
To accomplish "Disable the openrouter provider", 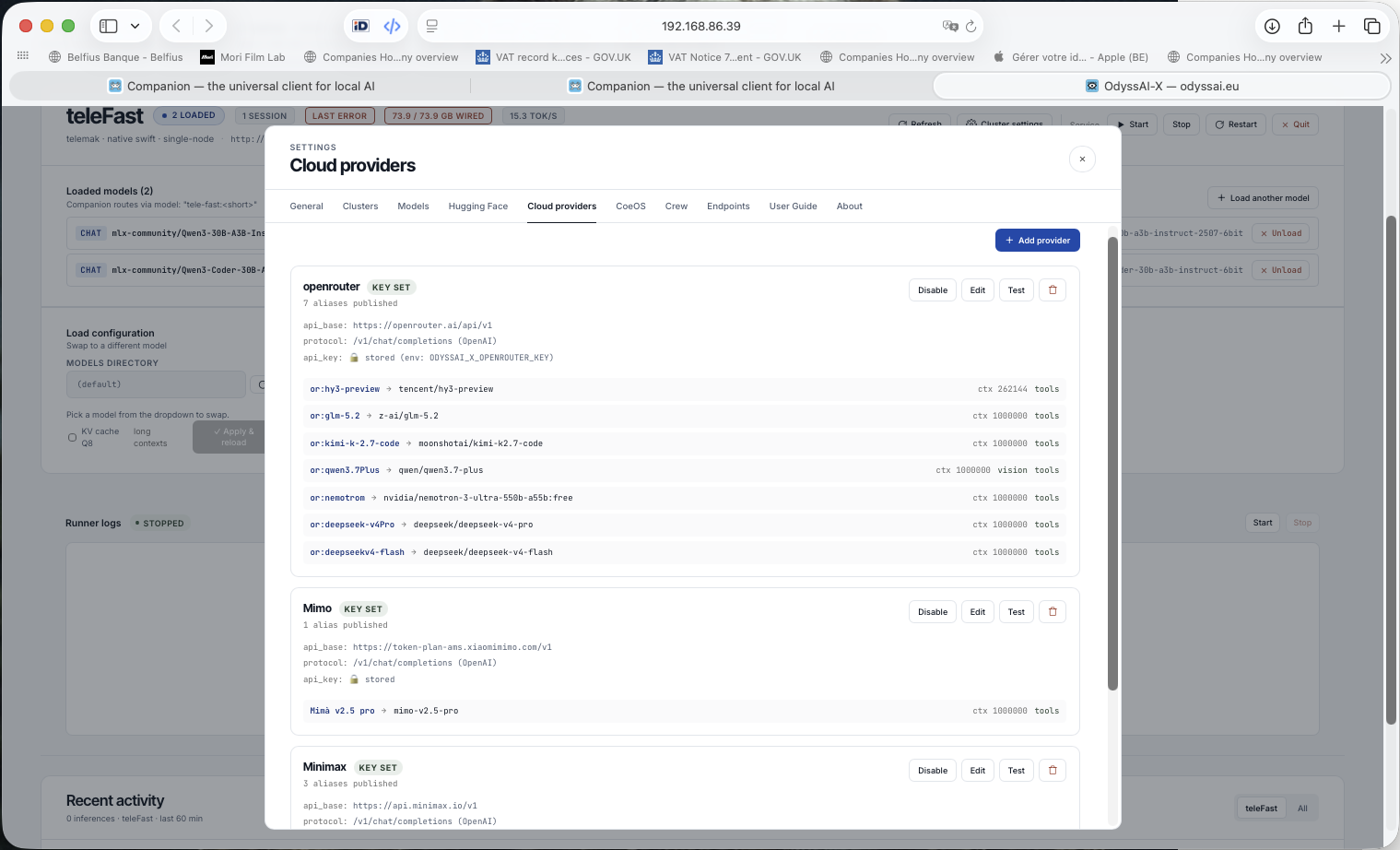I will click(933, 289).
